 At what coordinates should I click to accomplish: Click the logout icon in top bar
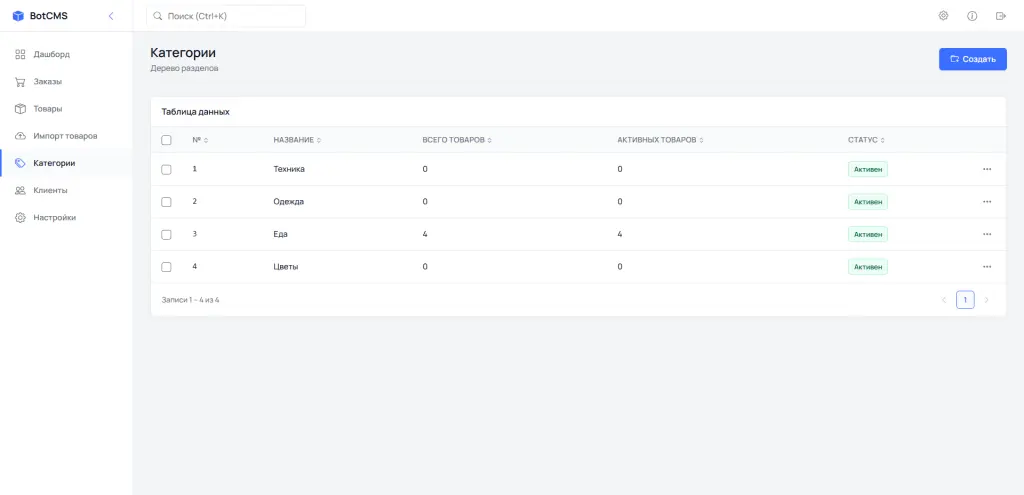1000,16
